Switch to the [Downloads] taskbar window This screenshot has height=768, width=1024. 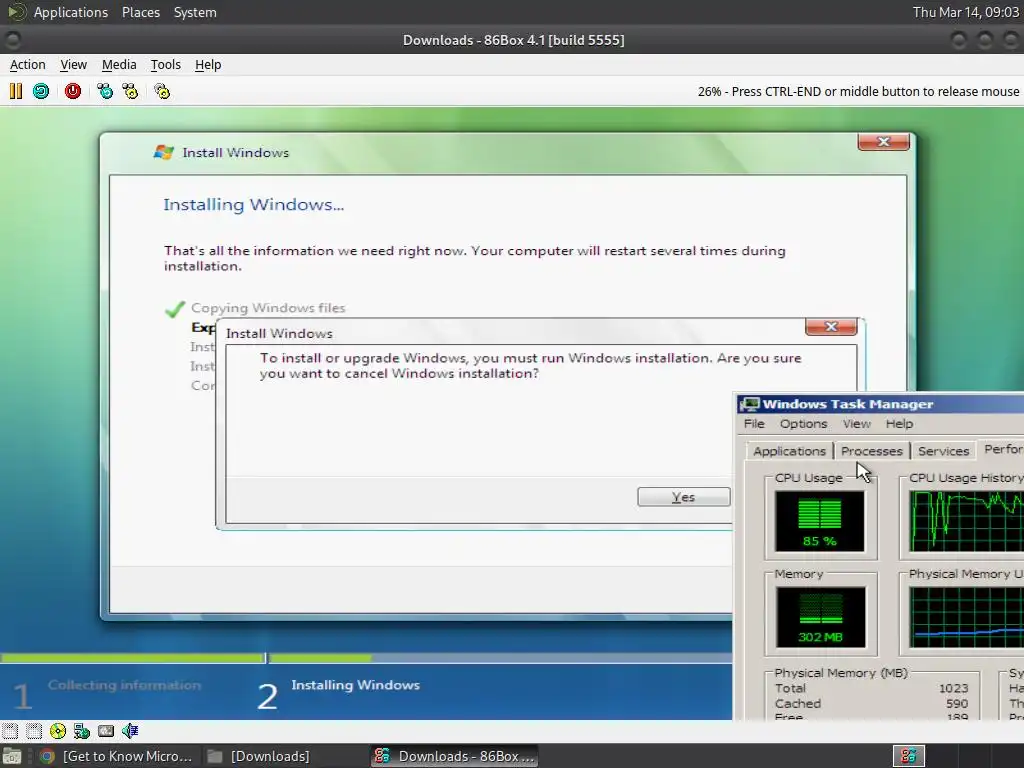270,756
